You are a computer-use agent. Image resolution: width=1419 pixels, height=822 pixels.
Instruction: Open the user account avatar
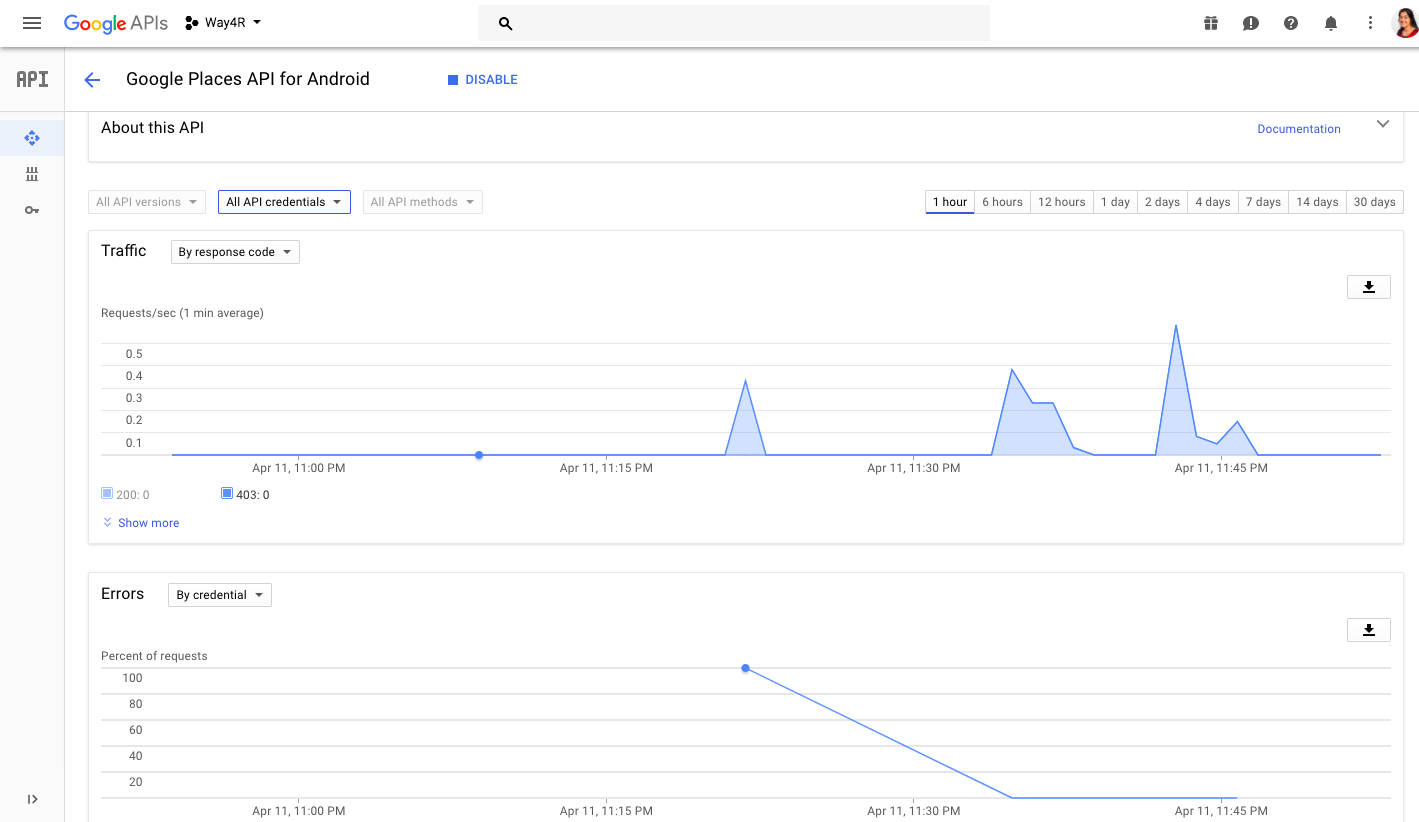[x=1405, y=23]
